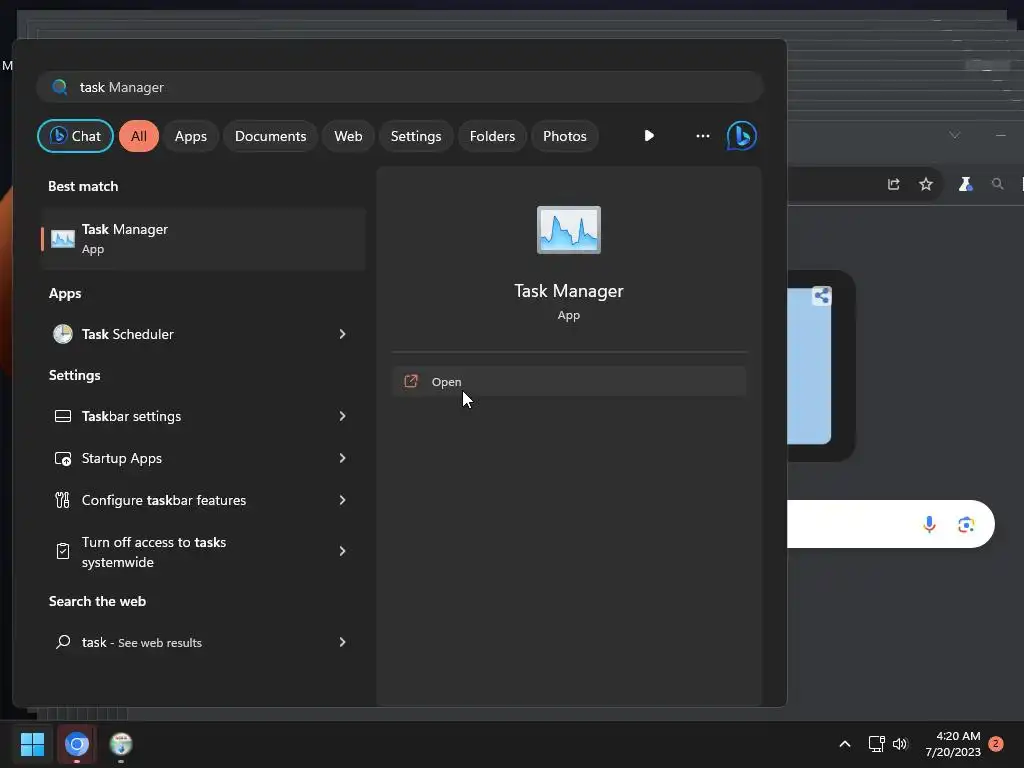1024x768 pixels.
Task: Open the globe app on taskbar
Action: [121, 744]
